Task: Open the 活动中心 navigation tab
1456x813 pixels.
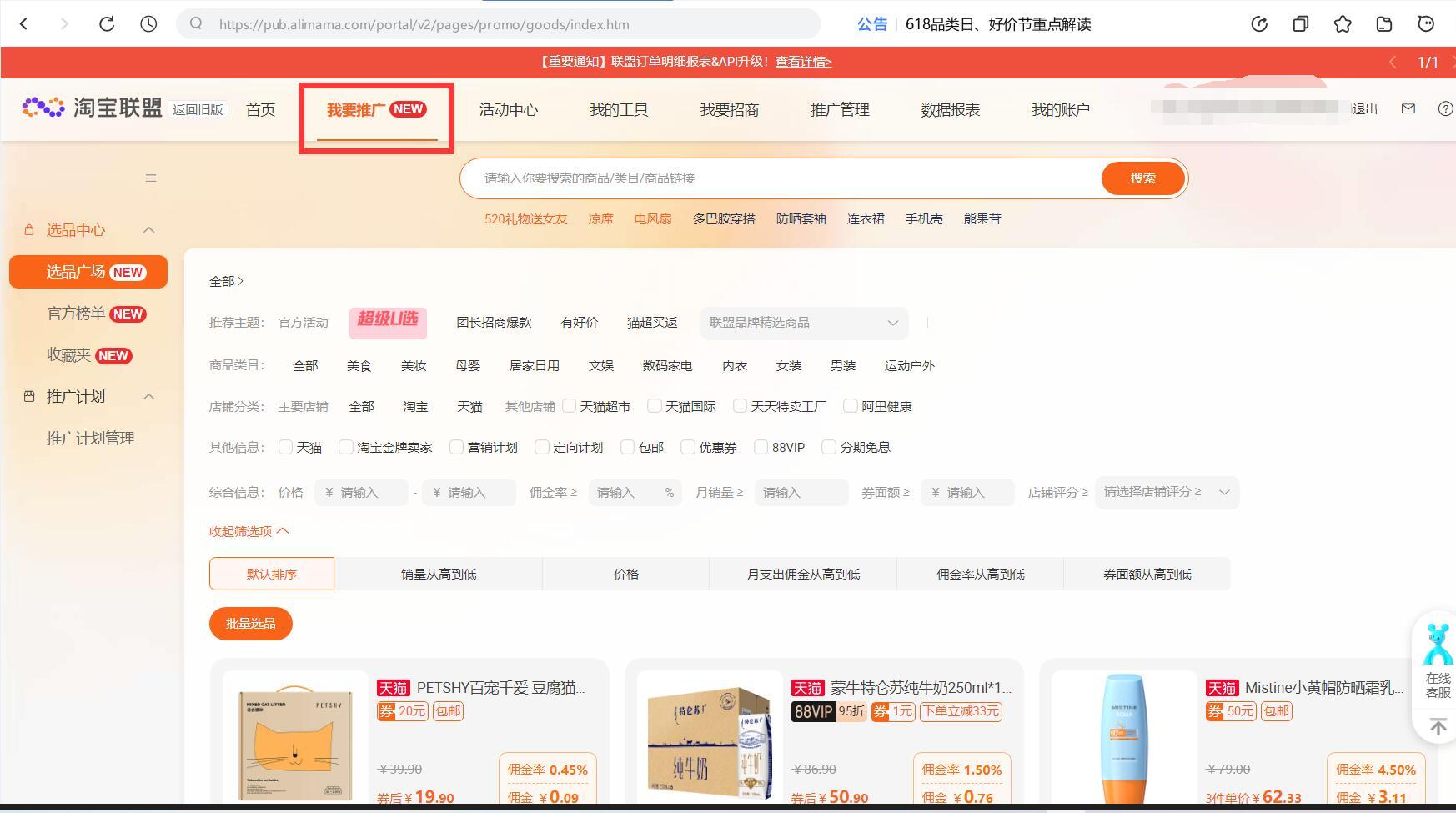Action: [x=509, y=109]
